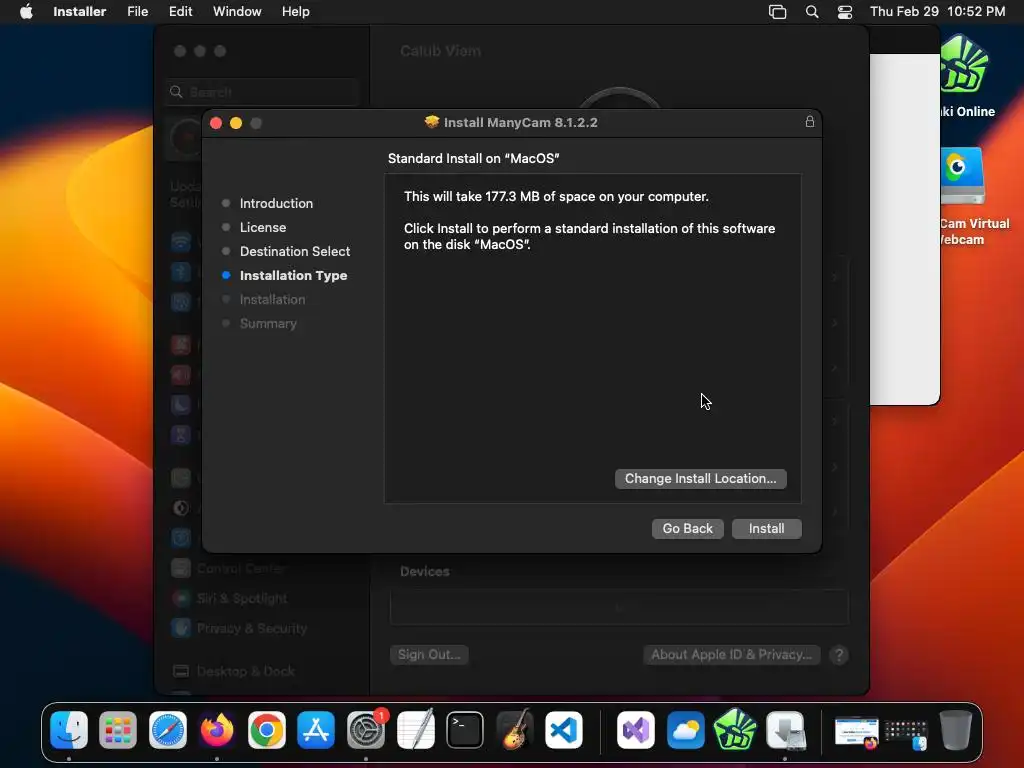1024x768 pixels.
Task: Launch Safari from the Dock
Action: [x=168, y=729]
